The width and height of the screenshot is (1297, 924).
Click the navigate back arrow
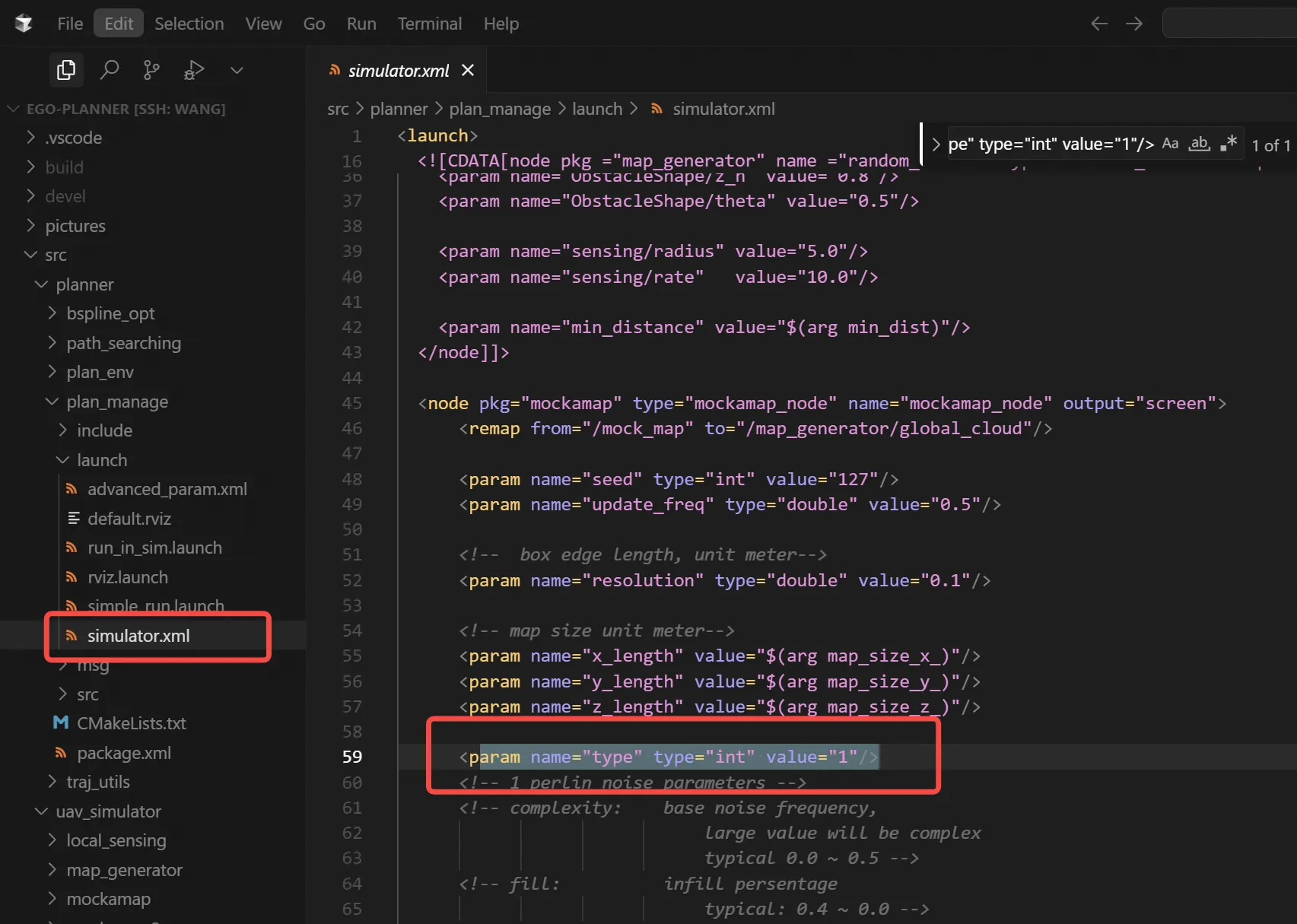1098,24
